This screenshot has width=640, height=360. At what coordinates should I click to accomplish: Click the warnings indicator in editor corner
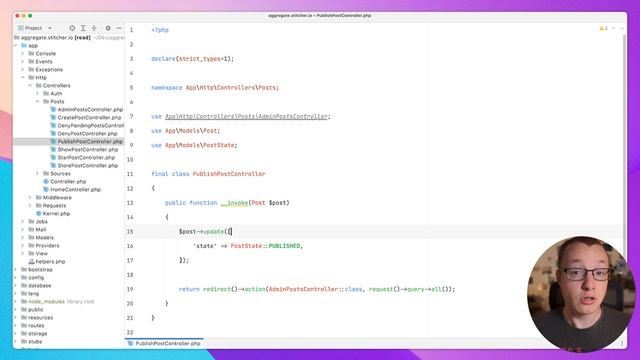click(x=603, y=29)
